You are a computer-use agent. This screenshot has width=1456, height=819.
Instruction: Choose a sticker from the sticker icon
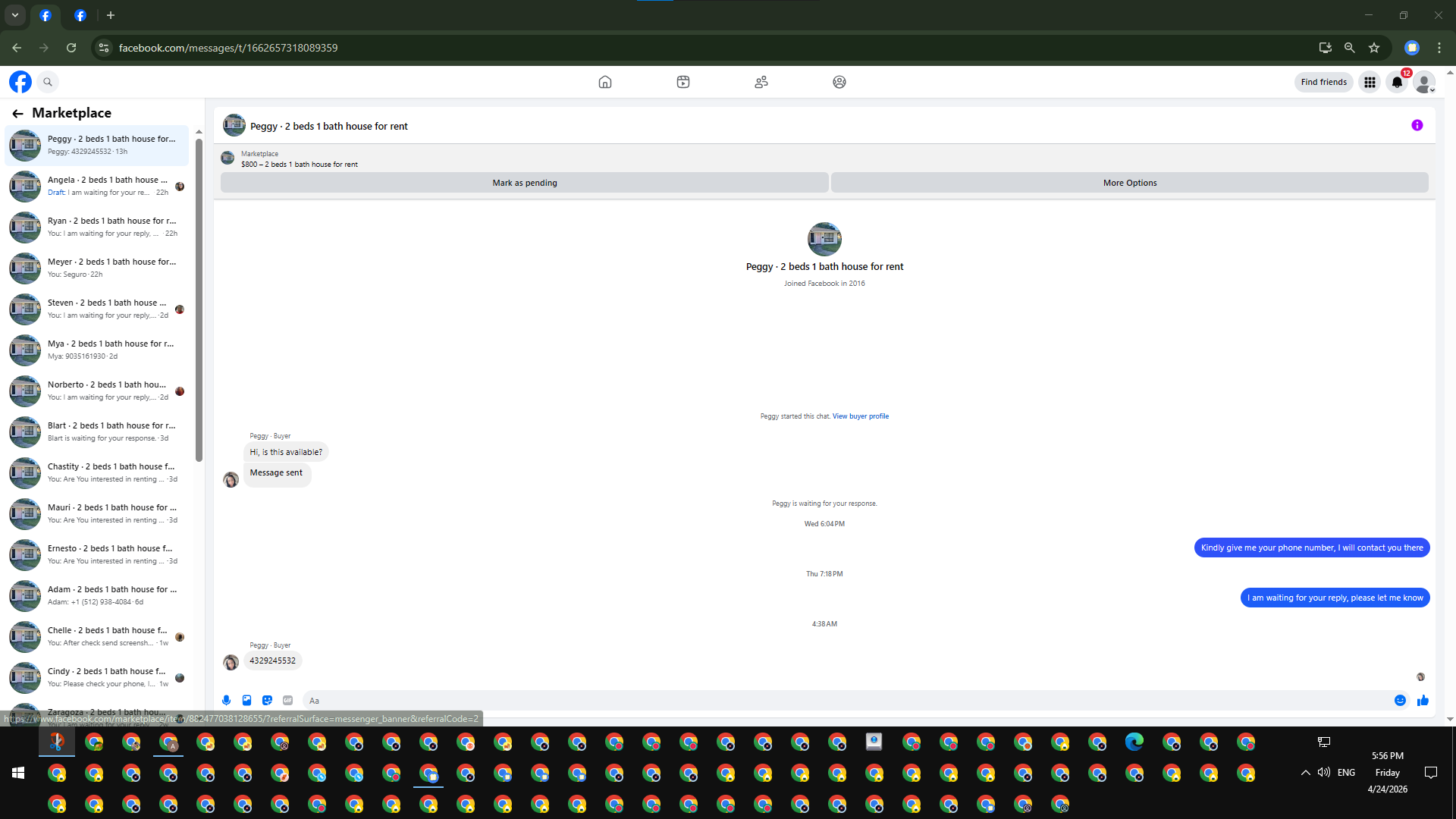267,701
